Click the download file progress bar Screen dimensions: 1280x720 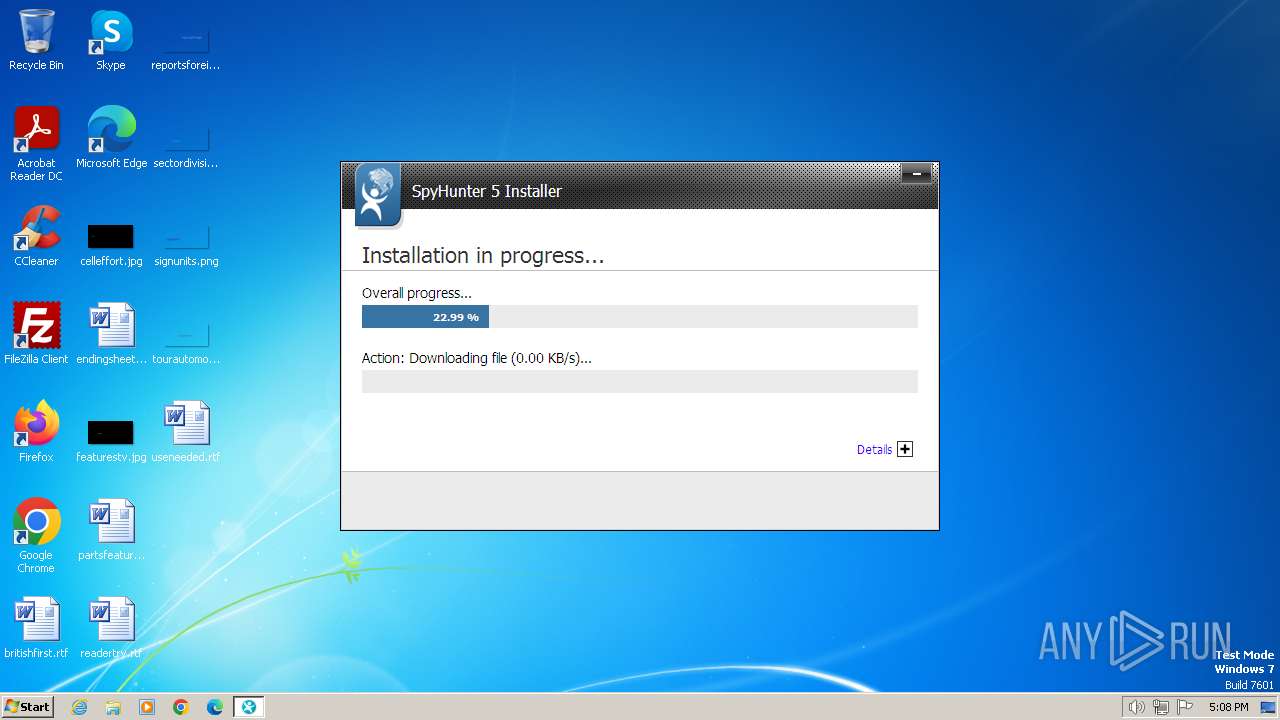(639, 381)
